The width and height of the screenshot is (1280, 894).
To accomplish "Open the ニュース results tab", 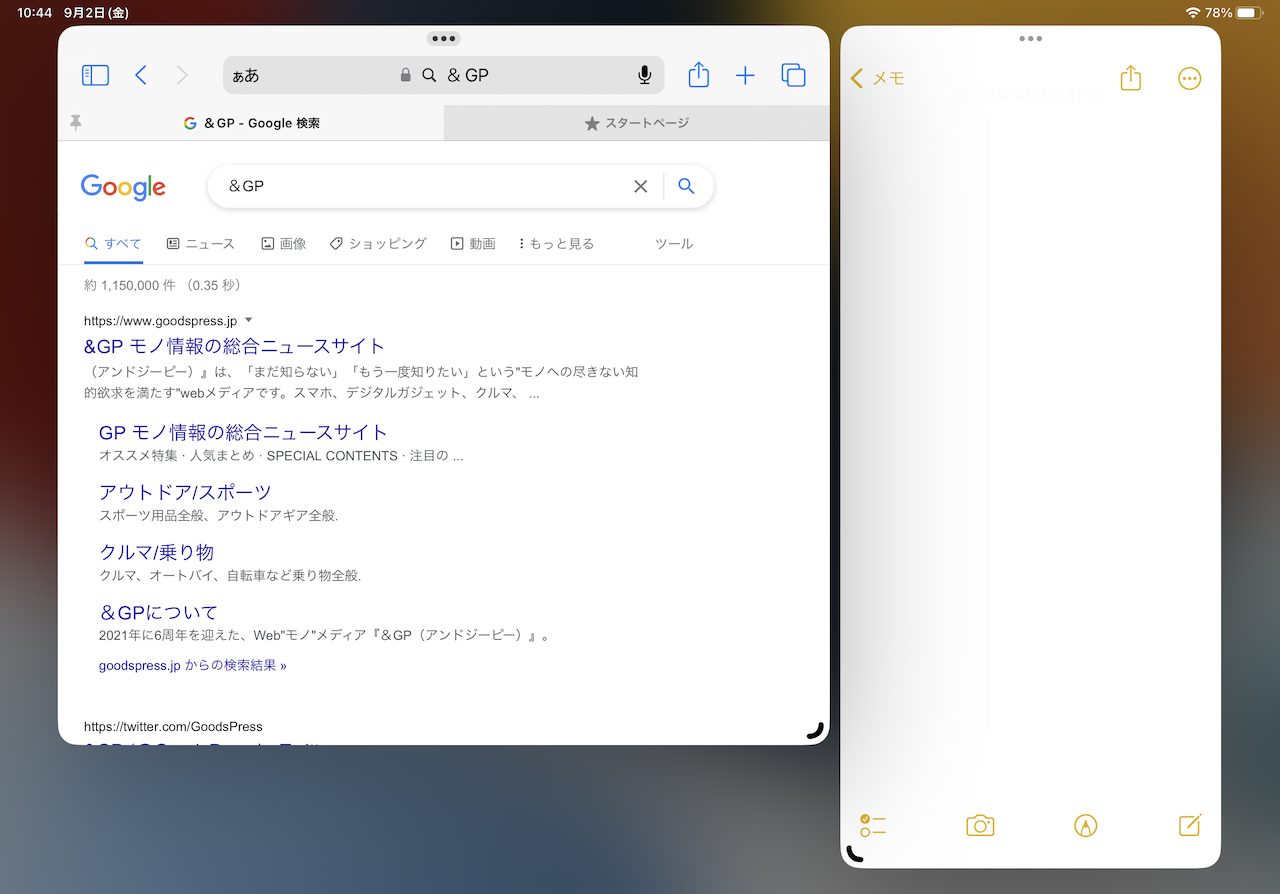I will pos(200,243).
